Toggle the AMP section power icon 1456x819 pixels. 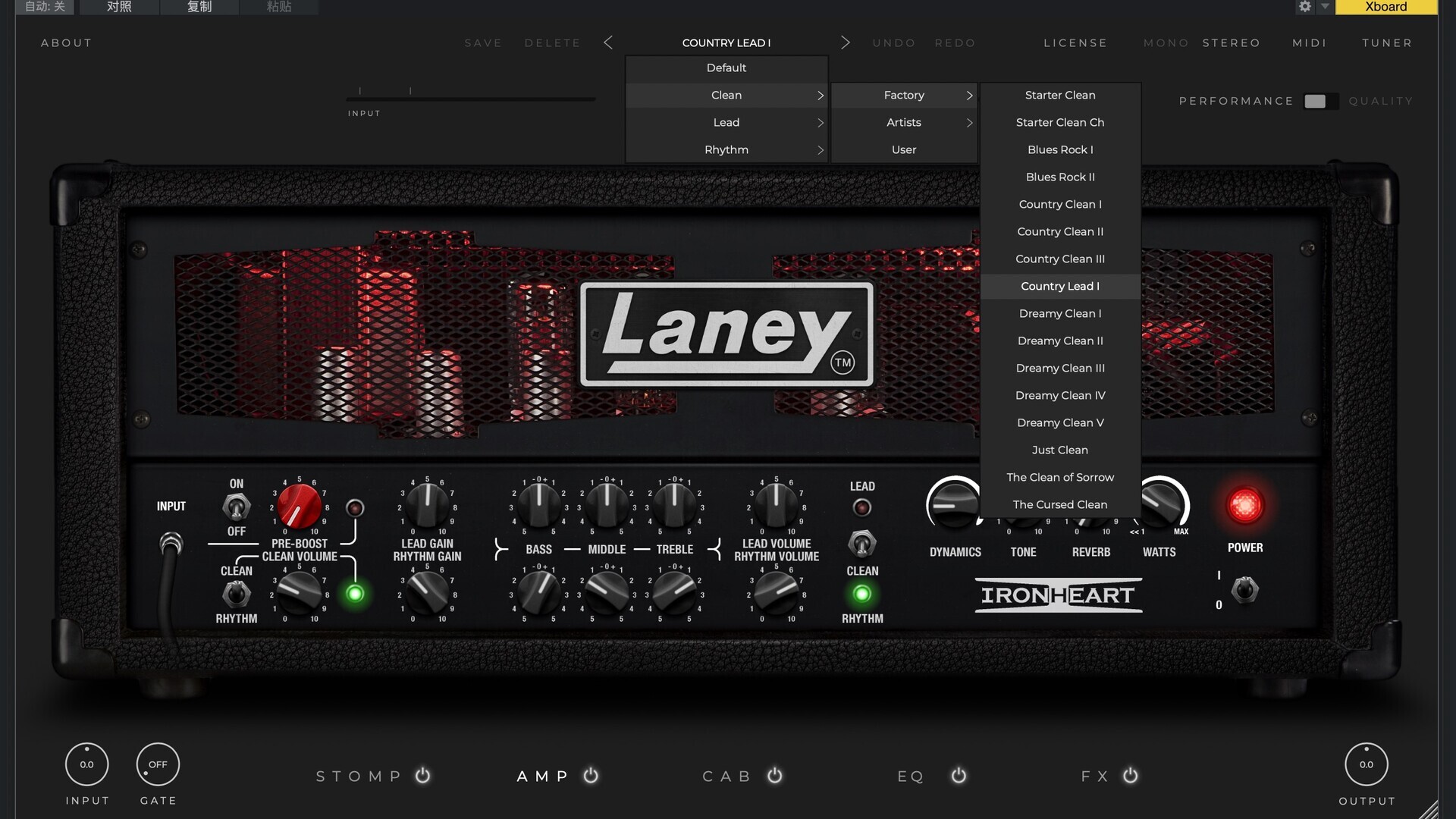[591, 775]
